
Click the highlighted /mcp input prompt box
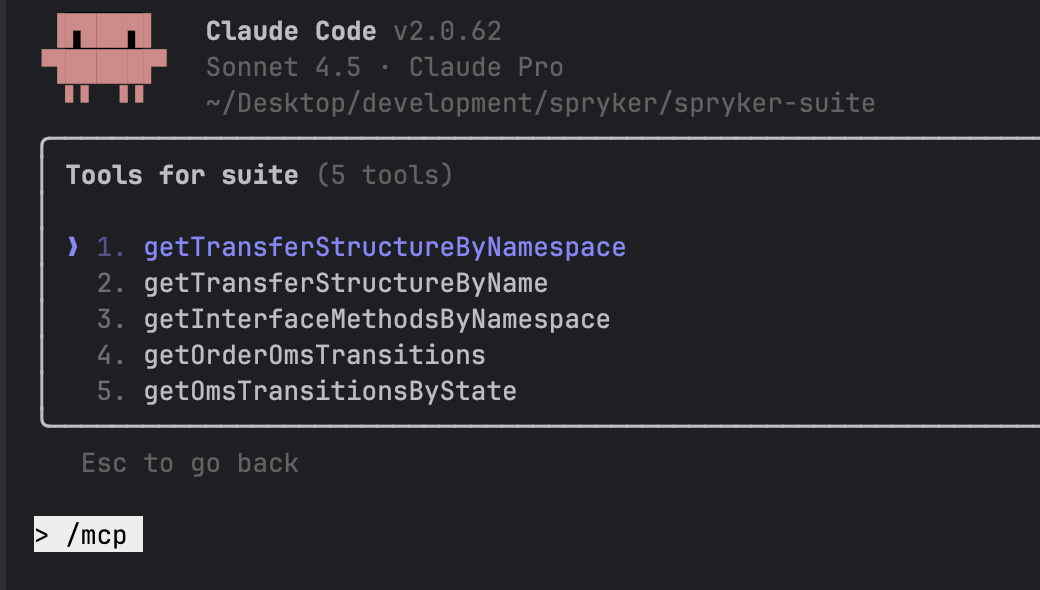tap(88, 534)
